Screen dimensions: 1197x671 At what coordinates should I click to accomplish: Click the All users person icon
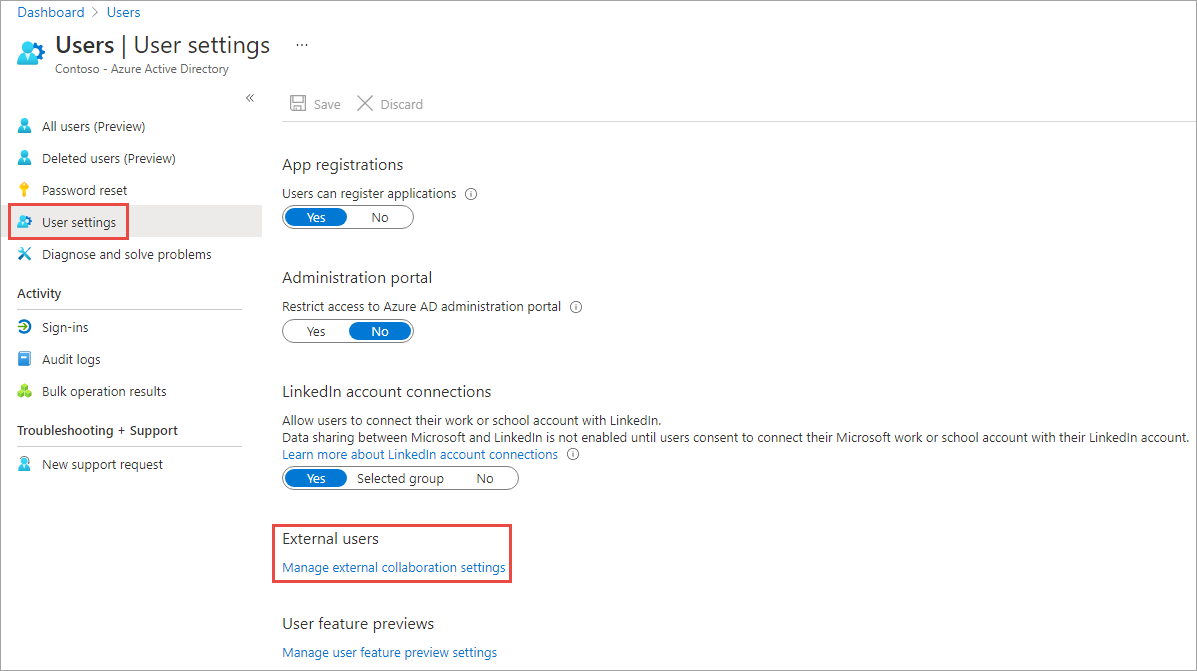24,126
